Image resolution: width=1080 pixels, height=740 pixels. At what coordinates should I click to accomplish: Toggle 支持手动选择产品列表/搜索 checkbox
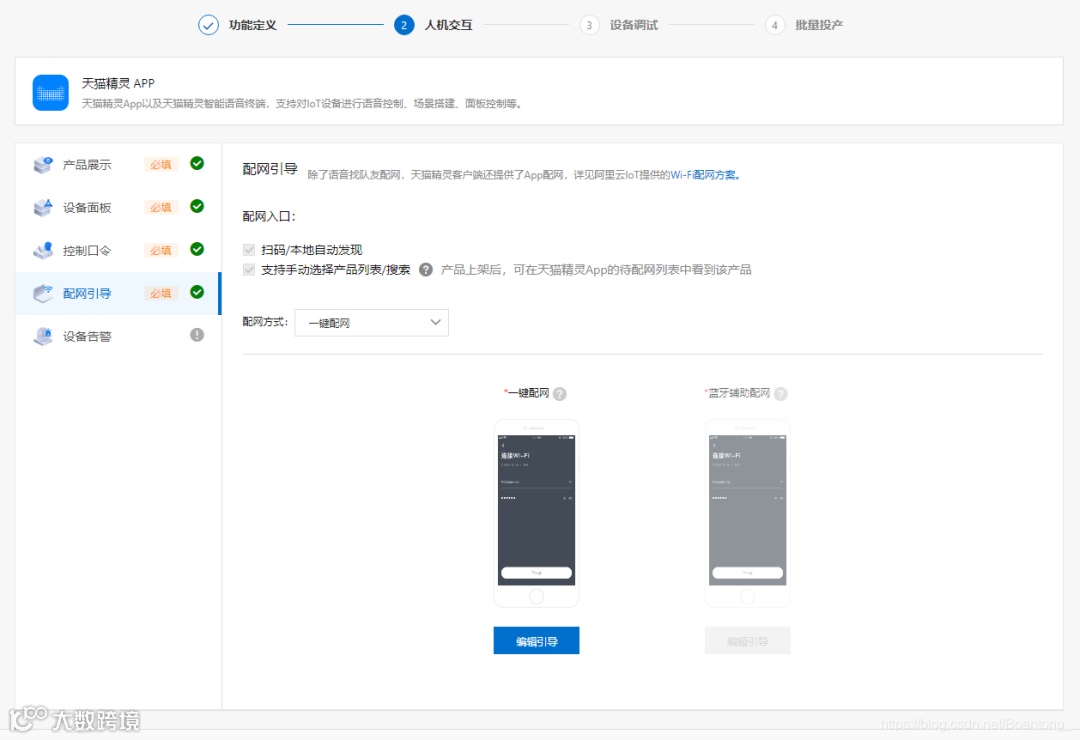pos(249,269)
